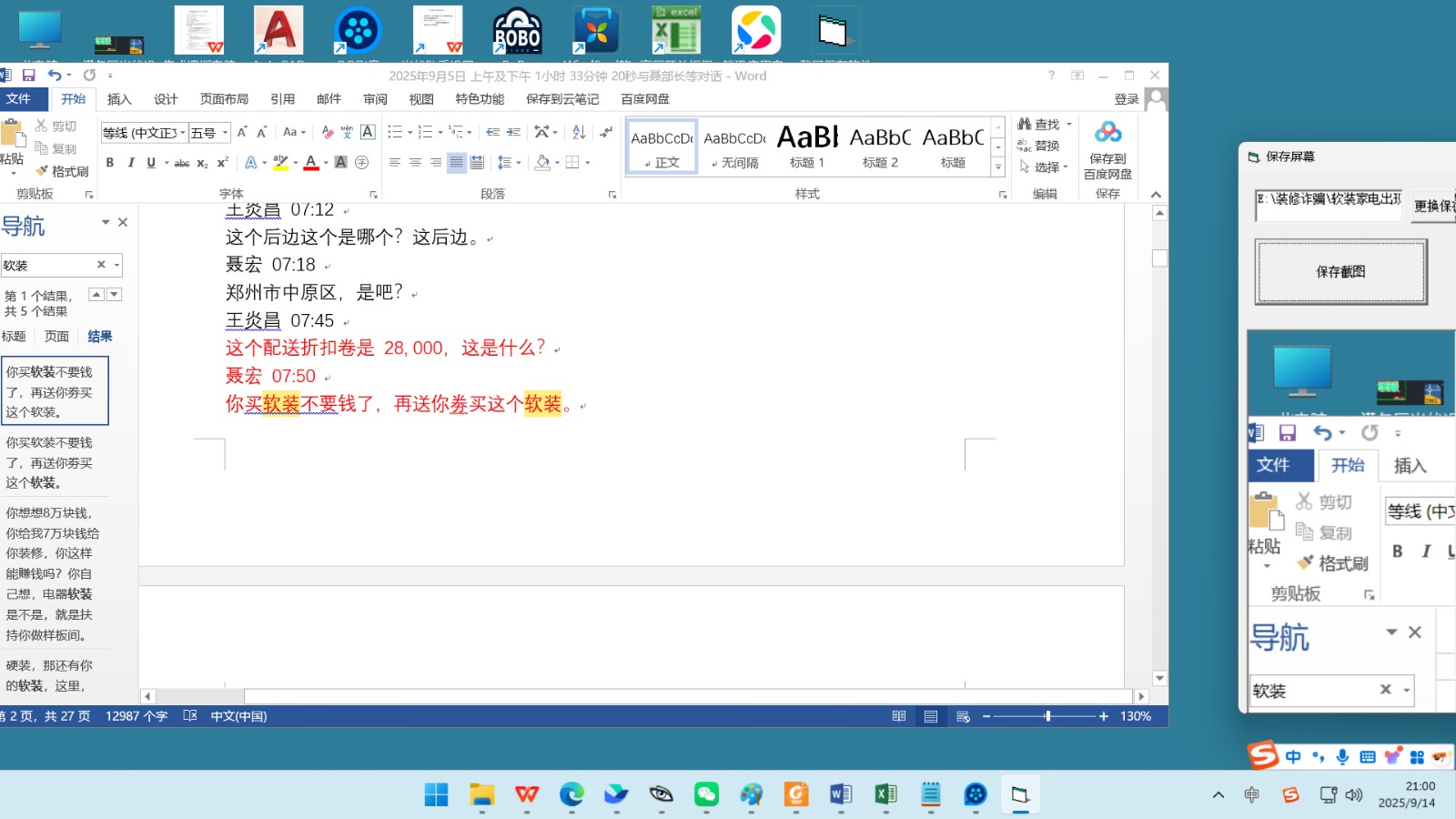The width and height of the screenshot is (1456, 819).
Task: Click the Undo arrow in Quick Access Toolbar
Action: [x=55, y=76]
